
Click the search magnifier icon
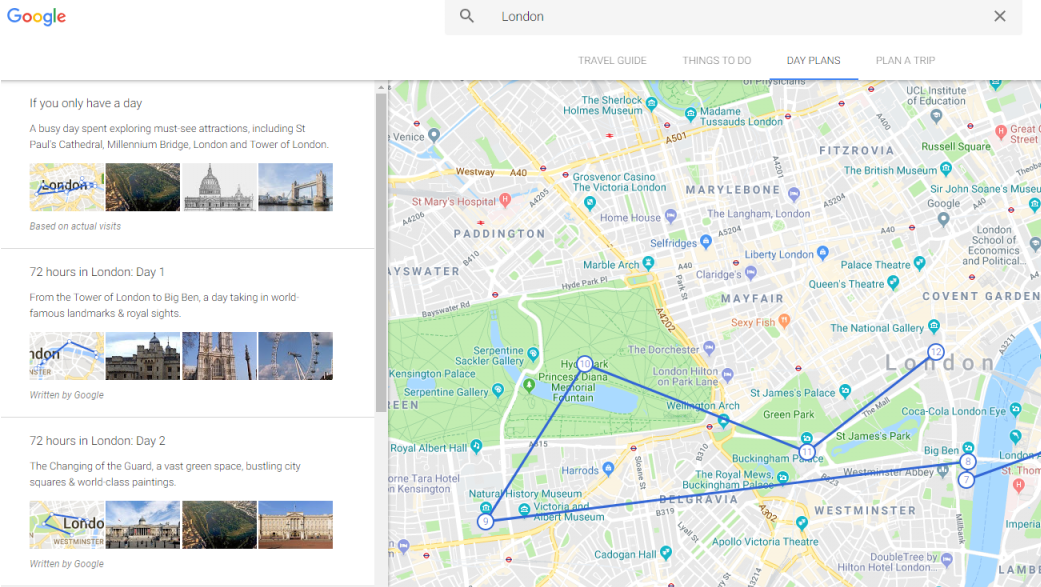coord(467,16)
